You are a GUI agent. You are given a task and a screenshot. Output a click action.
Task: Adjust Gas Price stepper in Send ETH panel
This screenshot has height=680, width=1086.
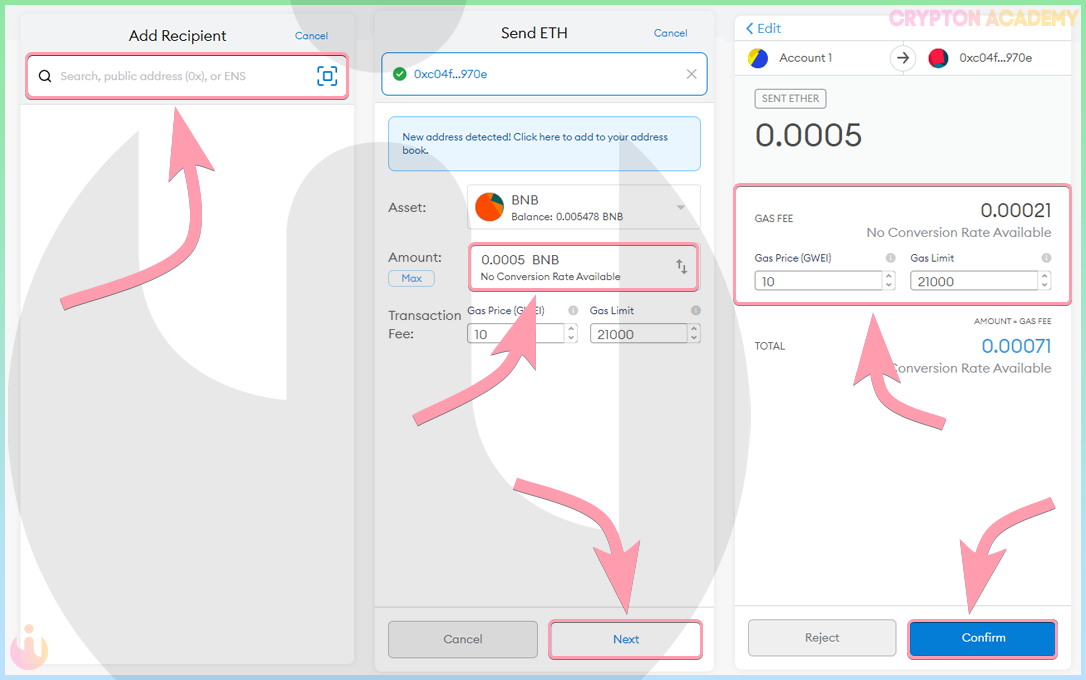pyautogui.click(x=571, y=334)
